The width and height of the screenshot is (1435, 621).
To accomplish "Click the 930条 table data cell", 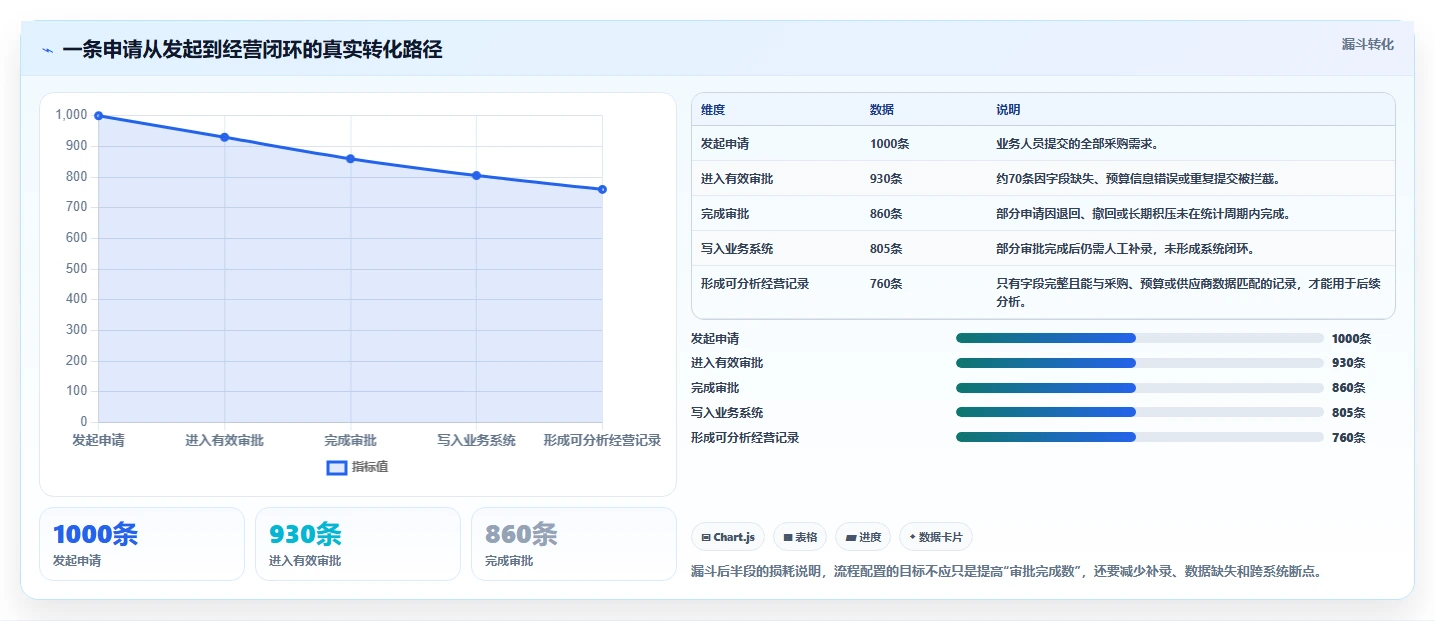I will pyautogui.click(x=886, y=179).
